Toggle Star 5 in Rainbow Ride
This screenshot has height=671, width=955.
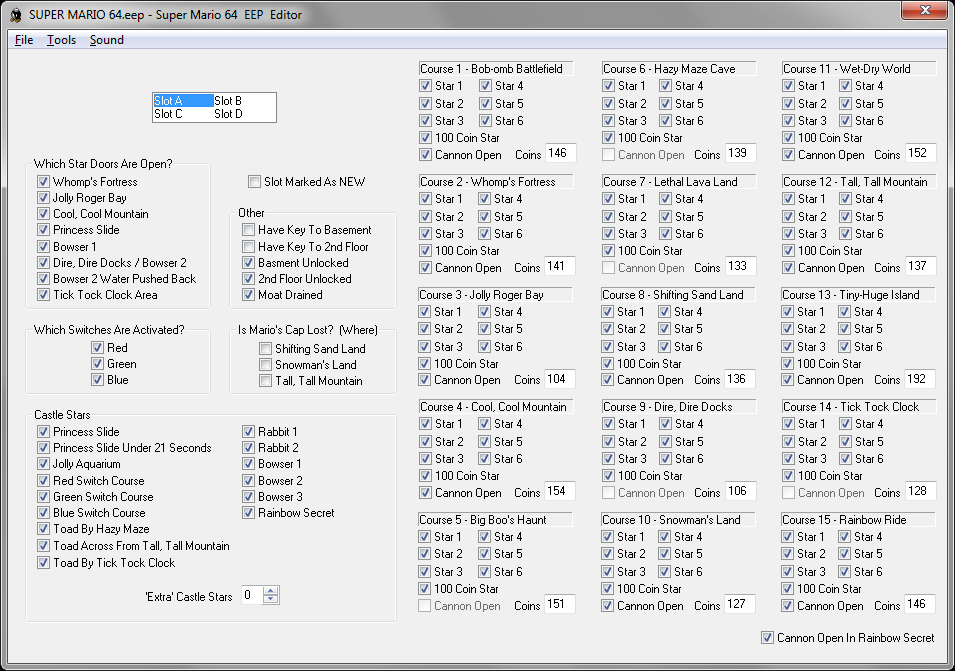[845, 553]
